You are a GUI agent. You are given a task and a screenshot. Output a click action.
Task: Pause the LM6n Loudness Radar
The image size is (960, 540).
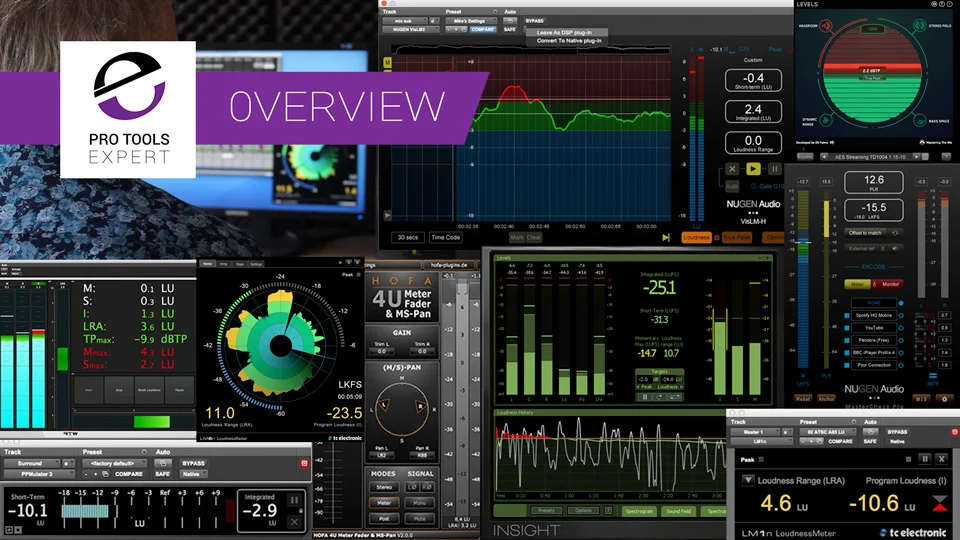click(349, 263)
